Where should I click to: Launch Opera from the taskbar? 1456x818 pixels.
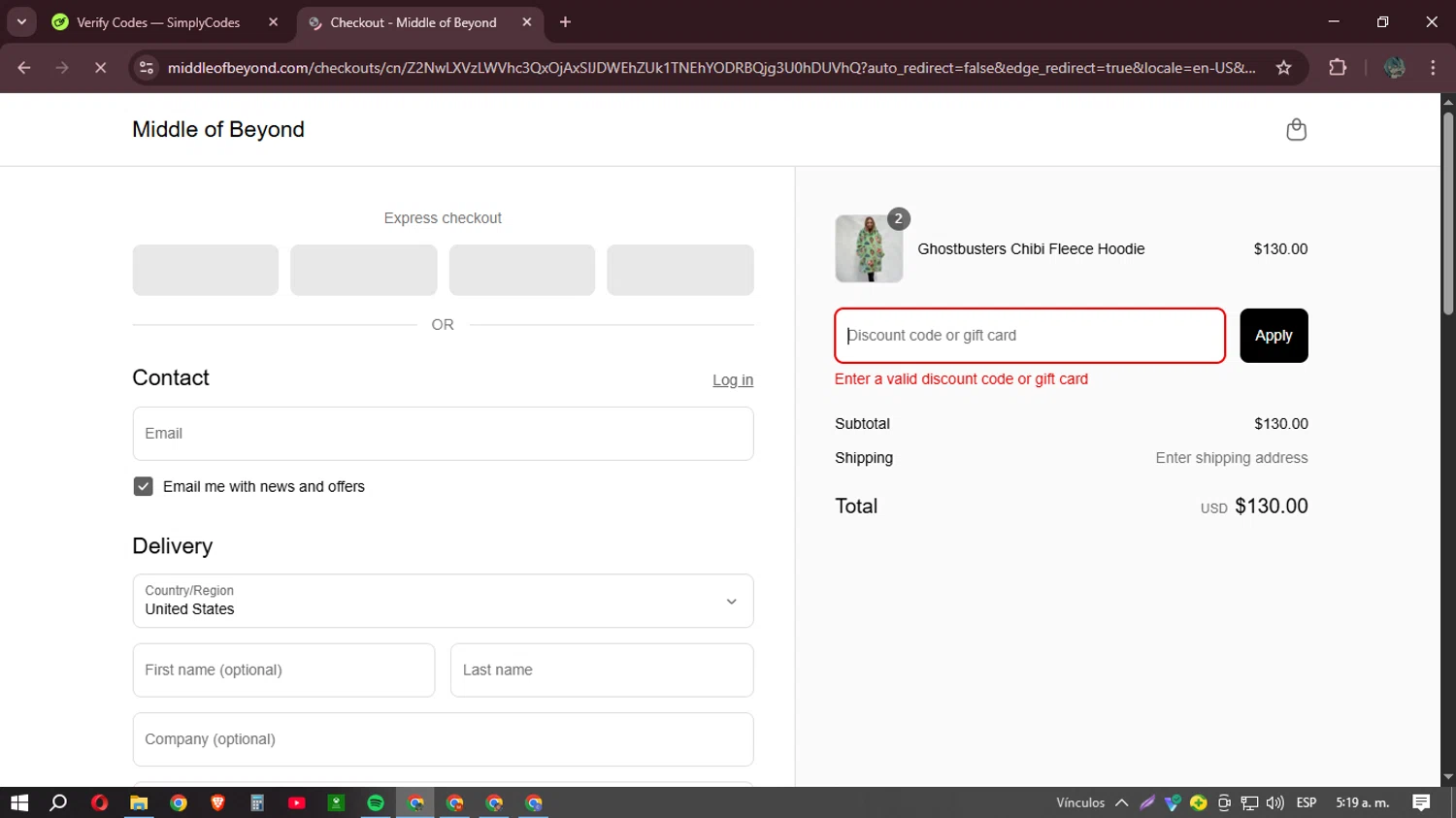point(99,802)
